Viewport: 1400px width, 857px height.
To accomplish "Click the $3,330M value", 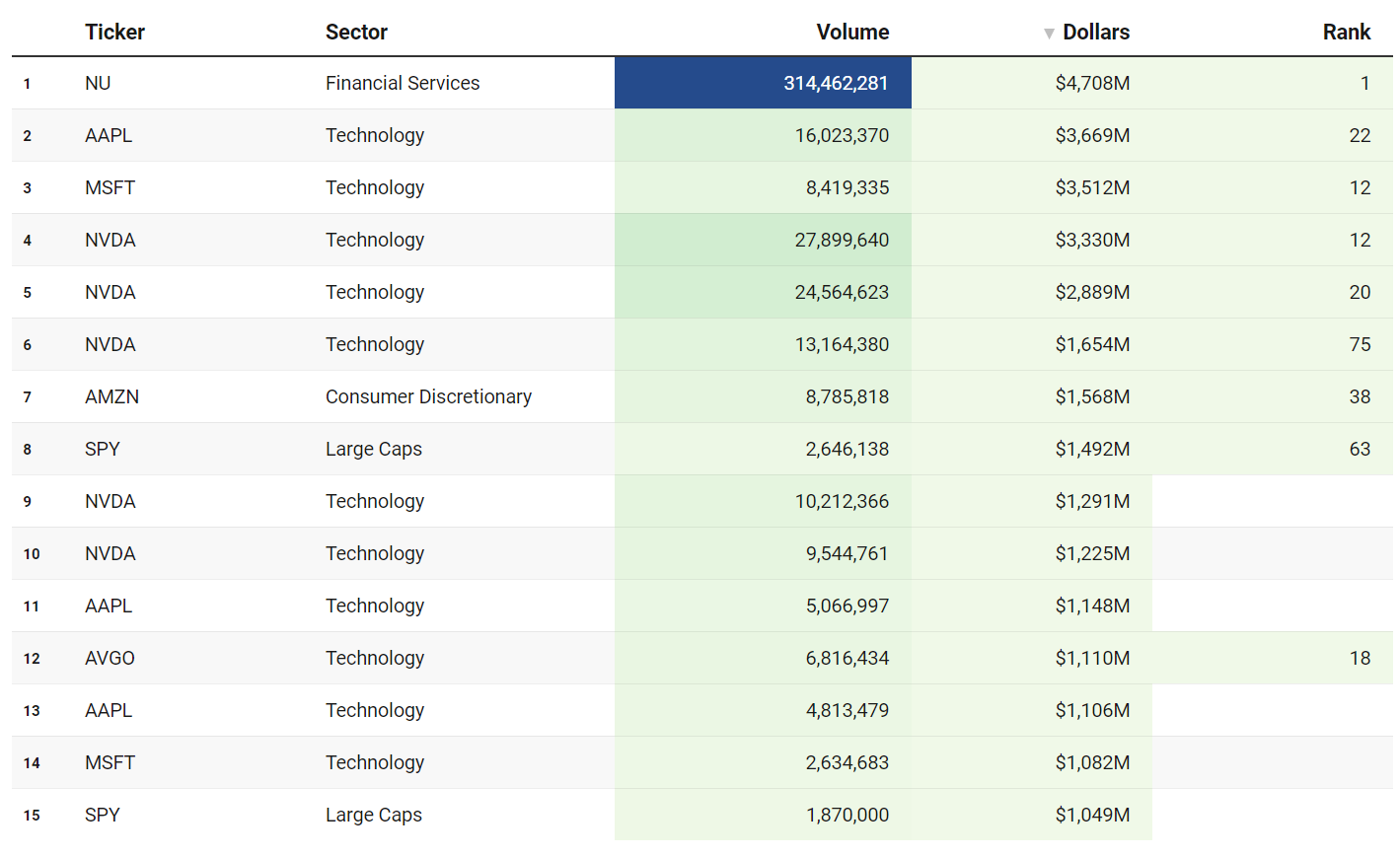I will pyautogui.click(x=1092, y=241).
